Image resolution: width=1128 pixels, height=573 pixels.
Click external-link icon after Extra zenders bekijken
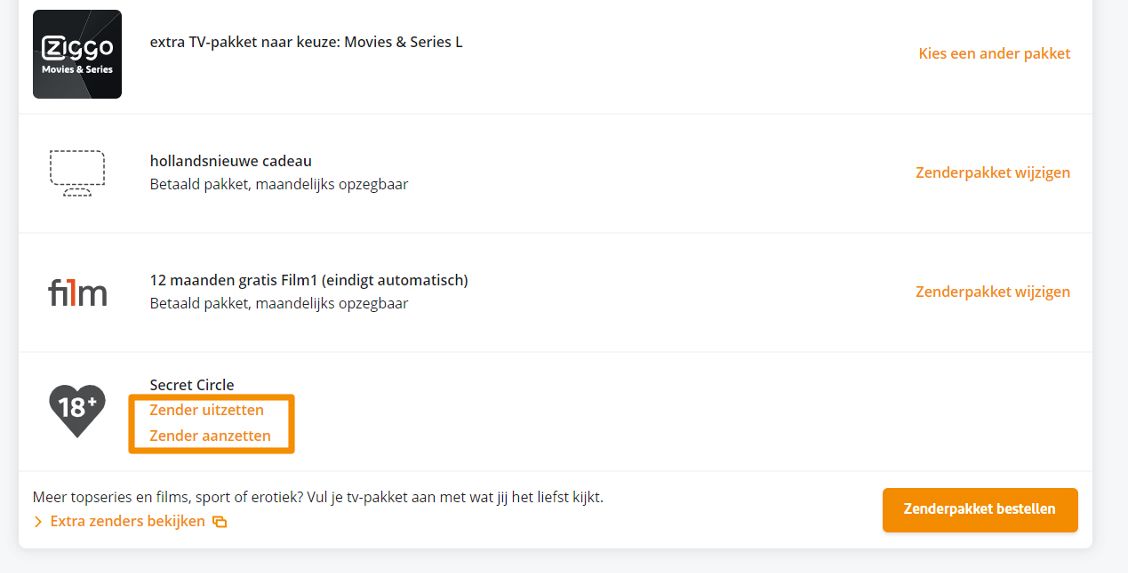[x=220, y=522]
